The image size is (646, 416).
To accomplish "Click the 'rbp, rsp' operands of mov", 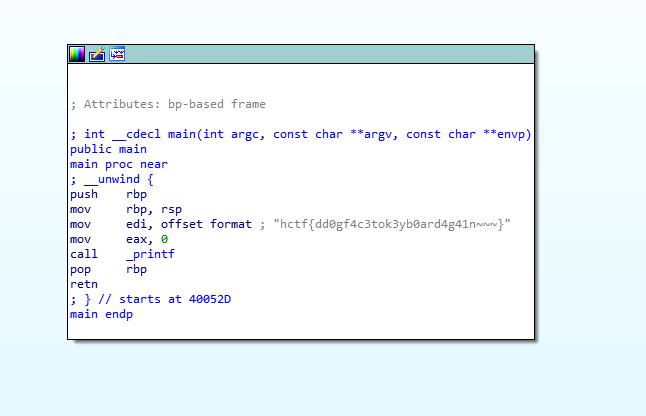I will coord(153,209).
